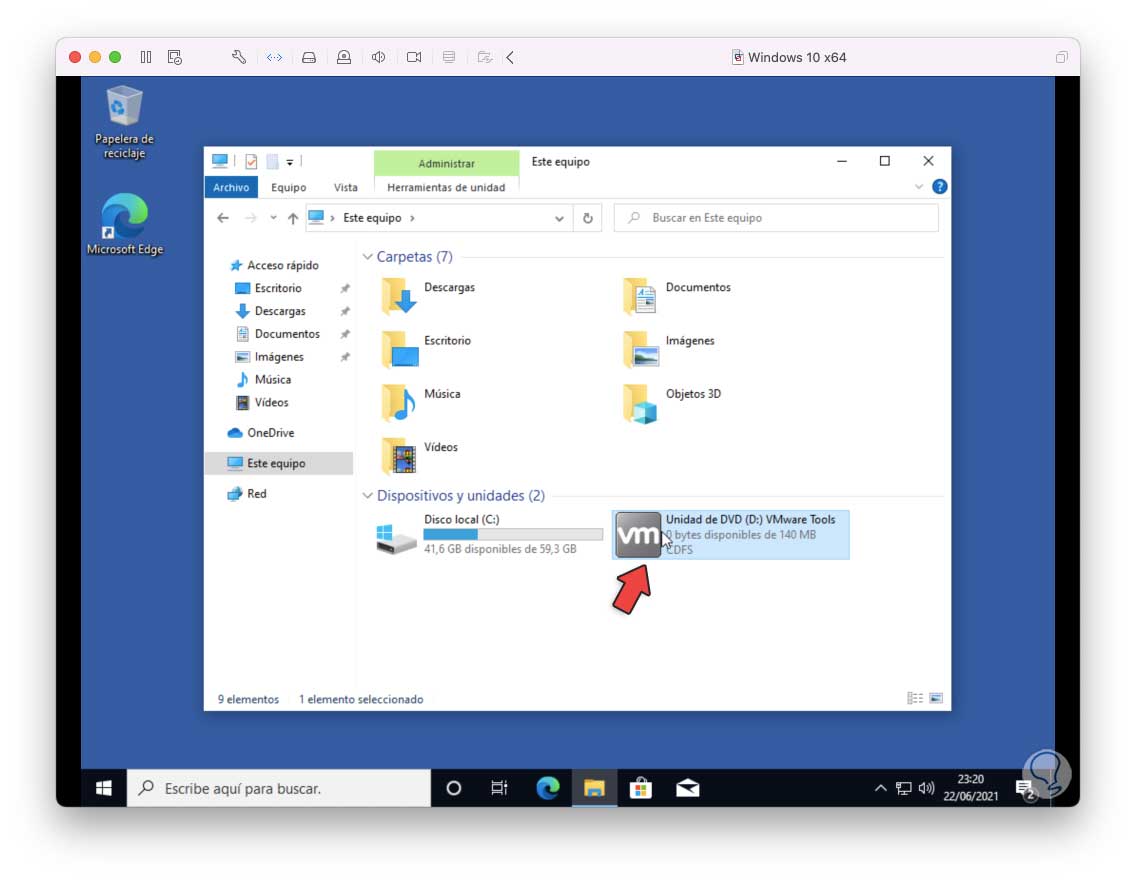Expand the ribbon with the chevron
The image size is (1136, 881).
pyautogui.click(x=919, y=187)
